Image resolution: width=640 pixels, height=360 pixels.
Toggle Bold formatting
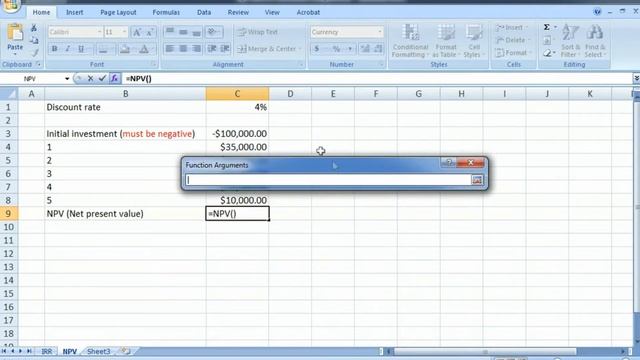point(54,49)
